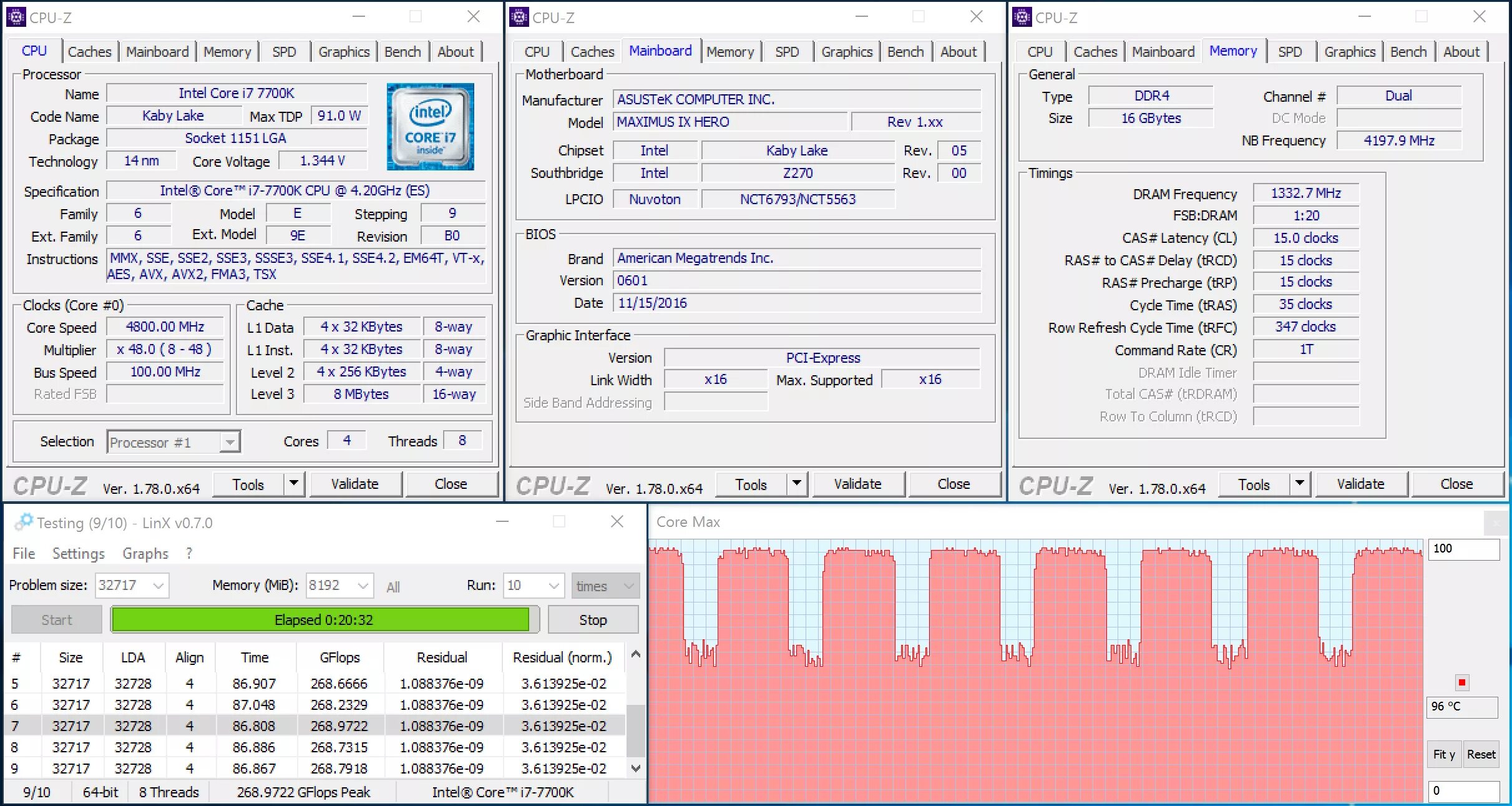Open Tools dropdown arrow in Memory window
The image size is (1512, 806).
tap(1300, 484)
